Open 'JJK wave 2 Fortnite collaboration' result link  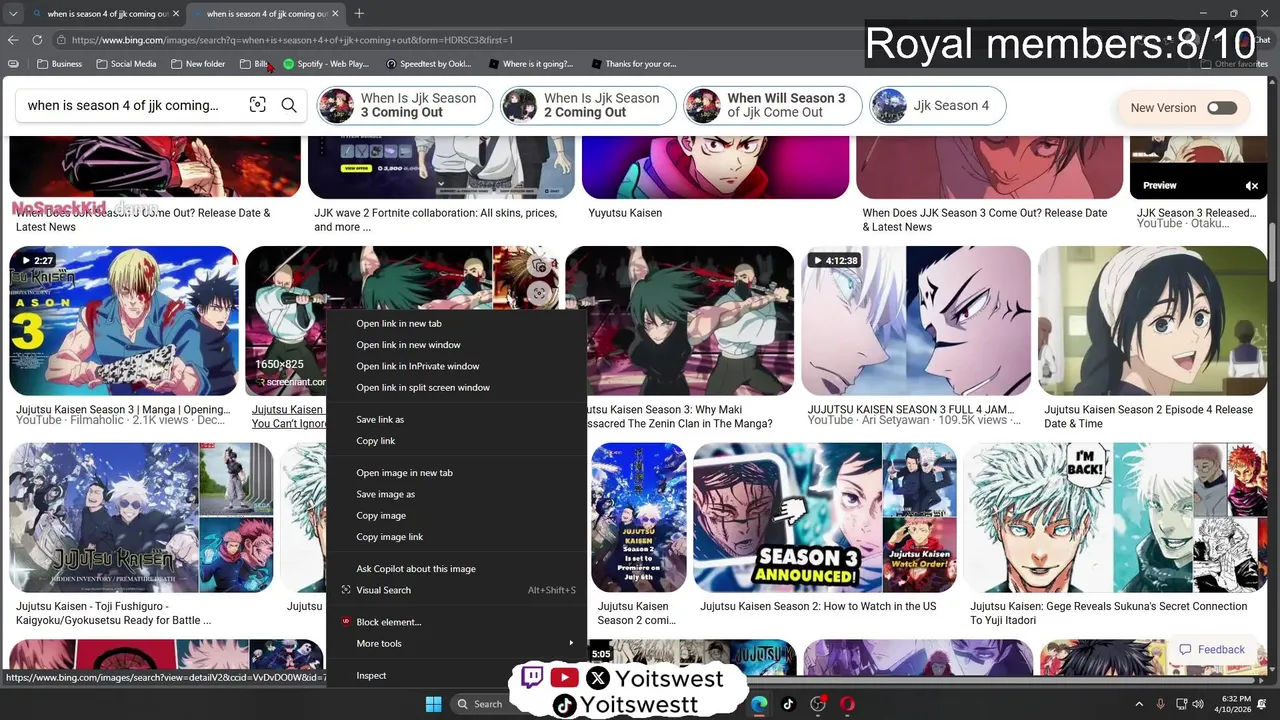point(435,220)
